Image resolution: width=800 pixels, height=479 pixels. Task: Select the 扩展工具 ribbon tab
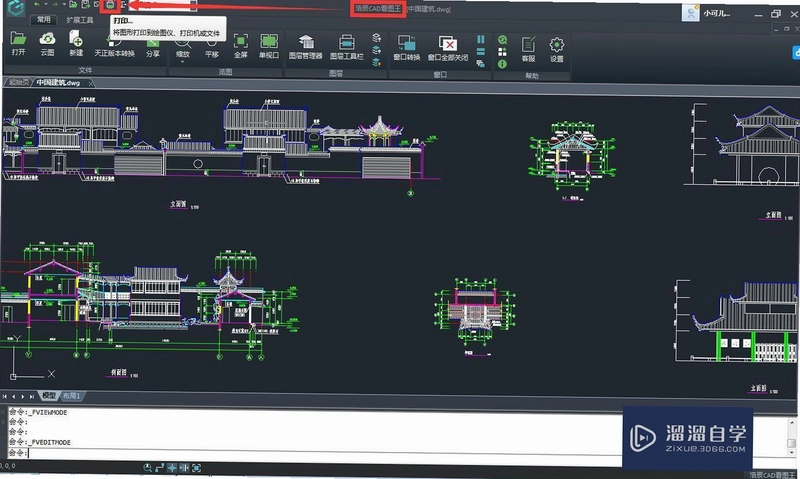[80, 20]
